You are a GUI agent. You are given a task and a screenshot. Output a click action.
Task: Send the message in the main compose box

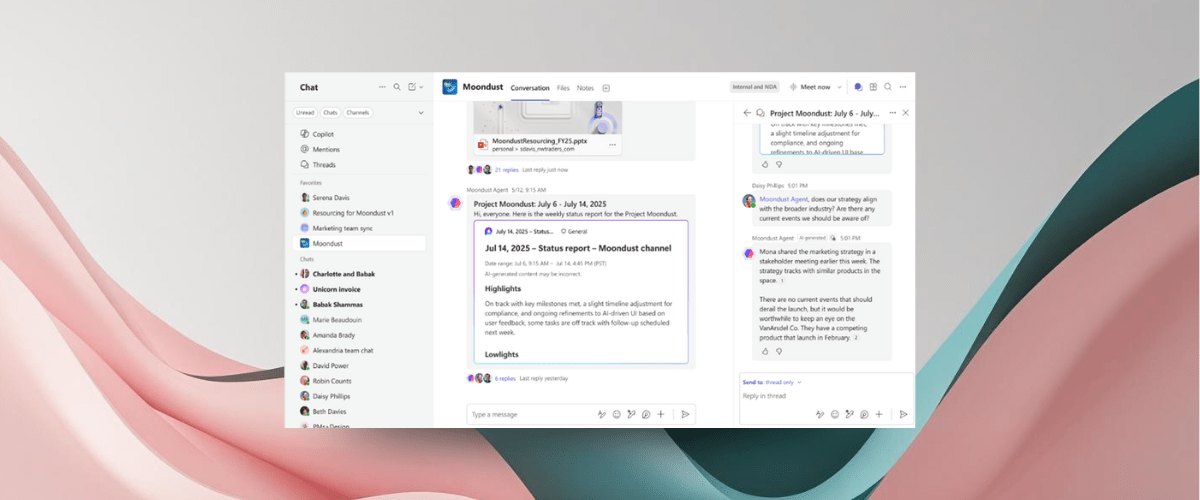[x=685, y=414]
